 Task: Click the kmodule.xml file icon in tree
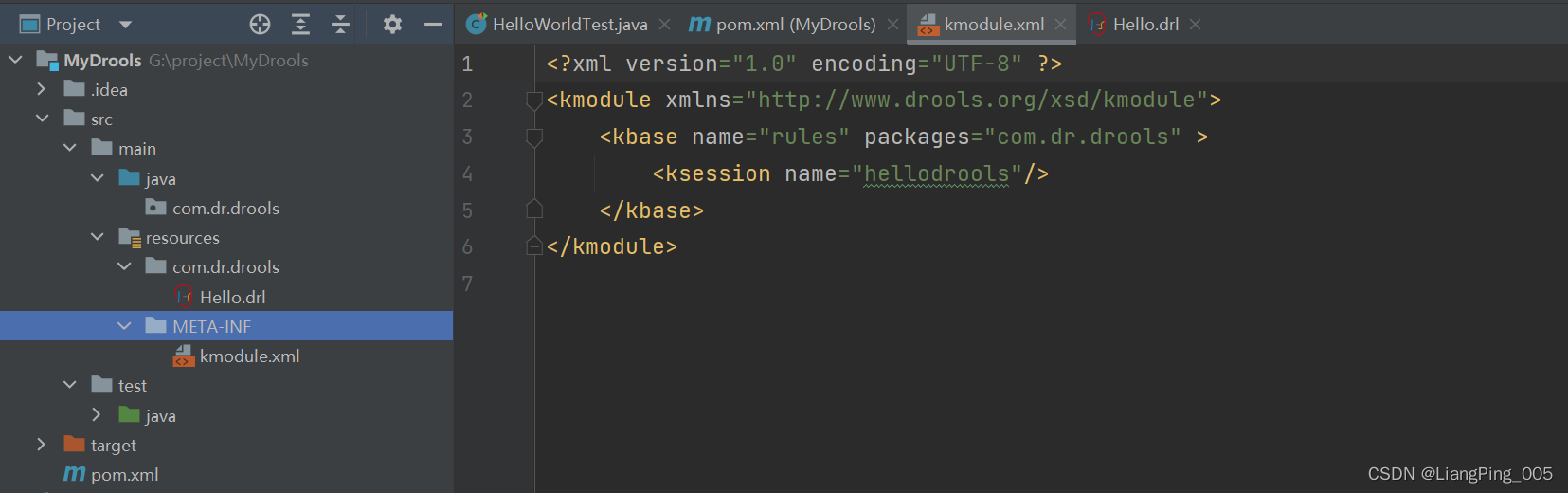tap(184, 356)
